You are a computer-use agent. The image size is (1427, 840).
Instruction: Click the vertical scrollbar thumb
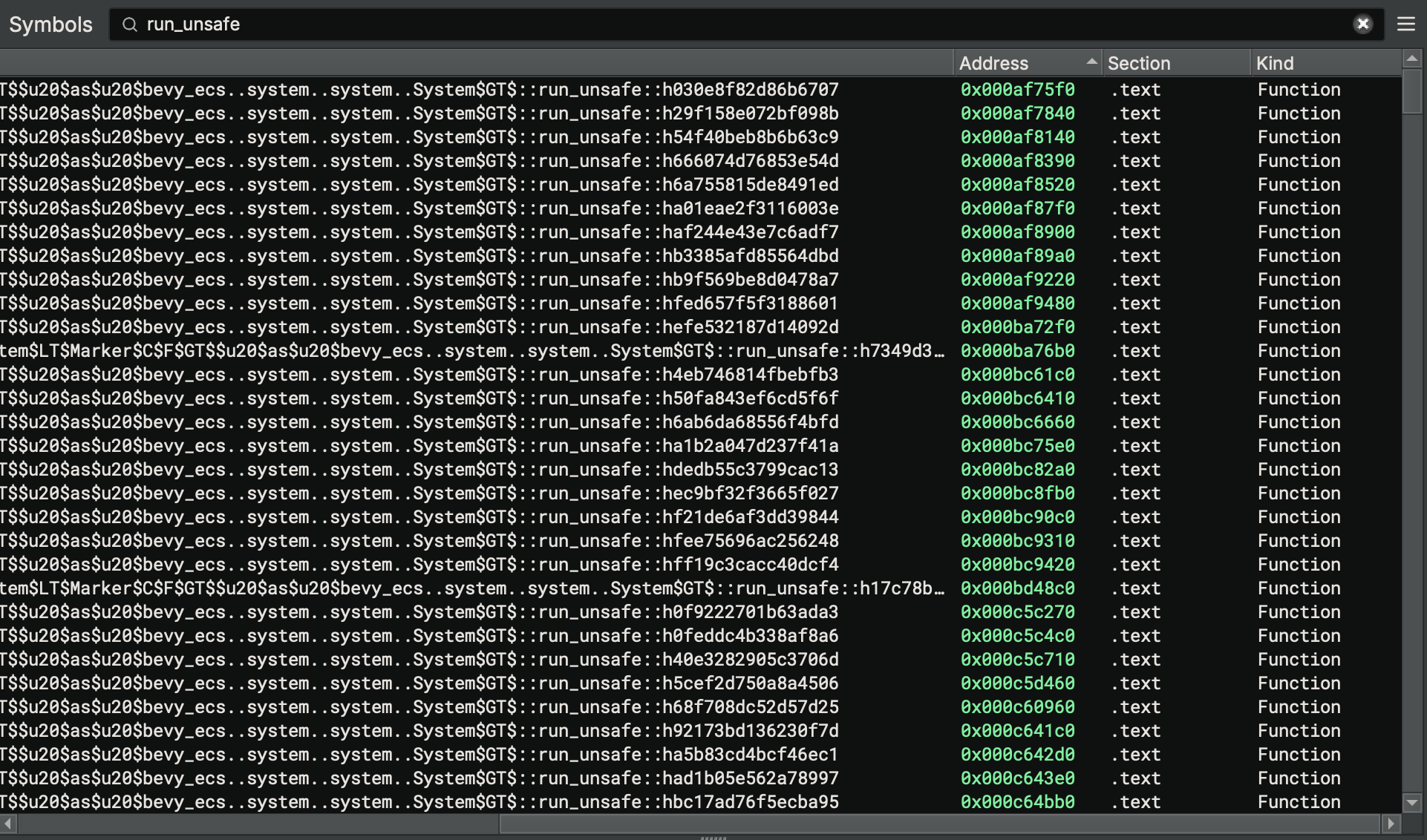pyautogui.click(x=1412, y=91)
